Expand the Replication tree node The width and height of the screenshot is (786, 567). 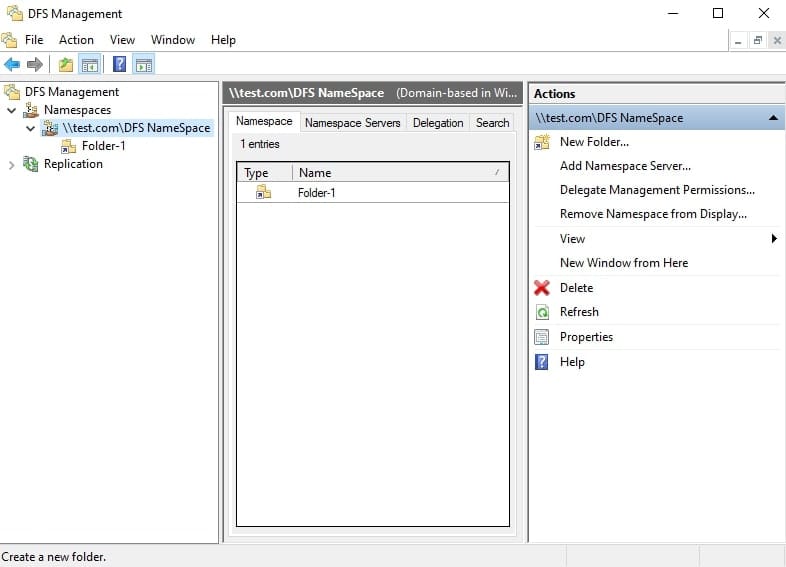click(x=12, y=165)
